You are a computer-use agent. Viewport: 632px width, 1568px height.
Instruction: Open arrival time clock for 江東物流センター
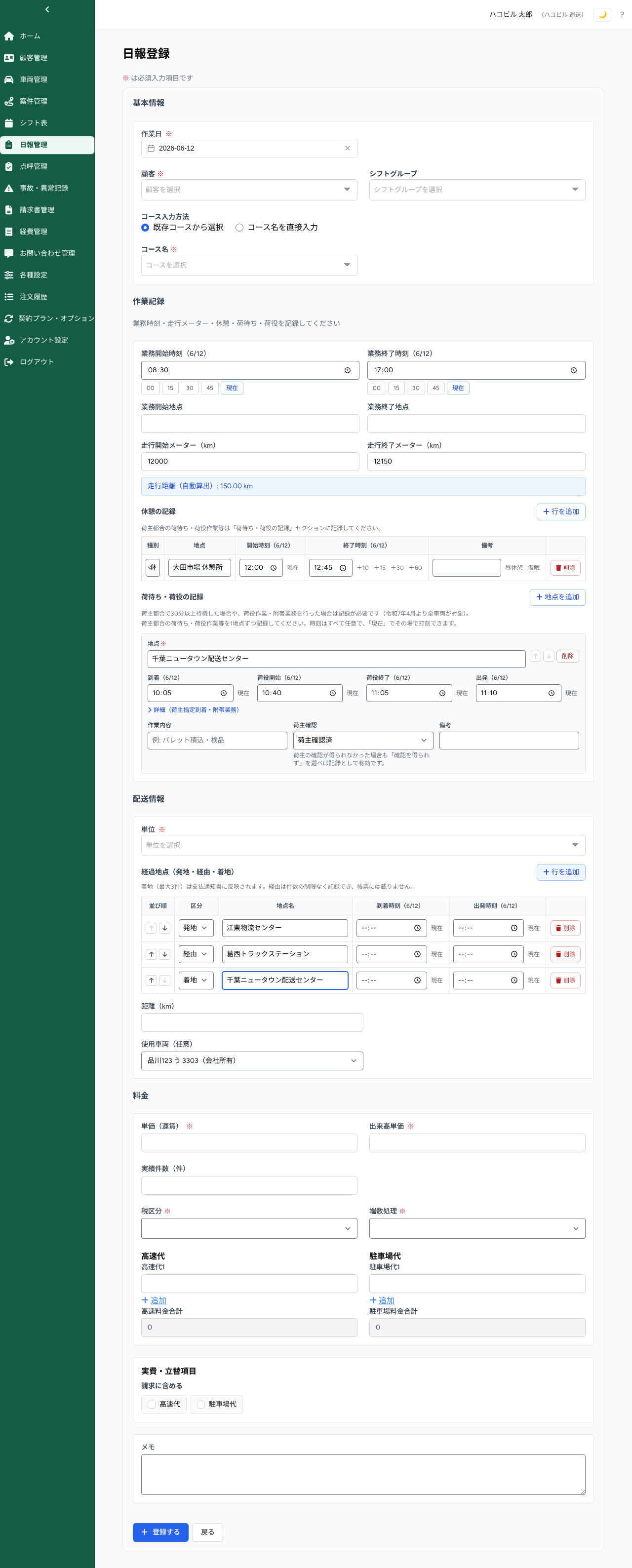pos(417,928)
